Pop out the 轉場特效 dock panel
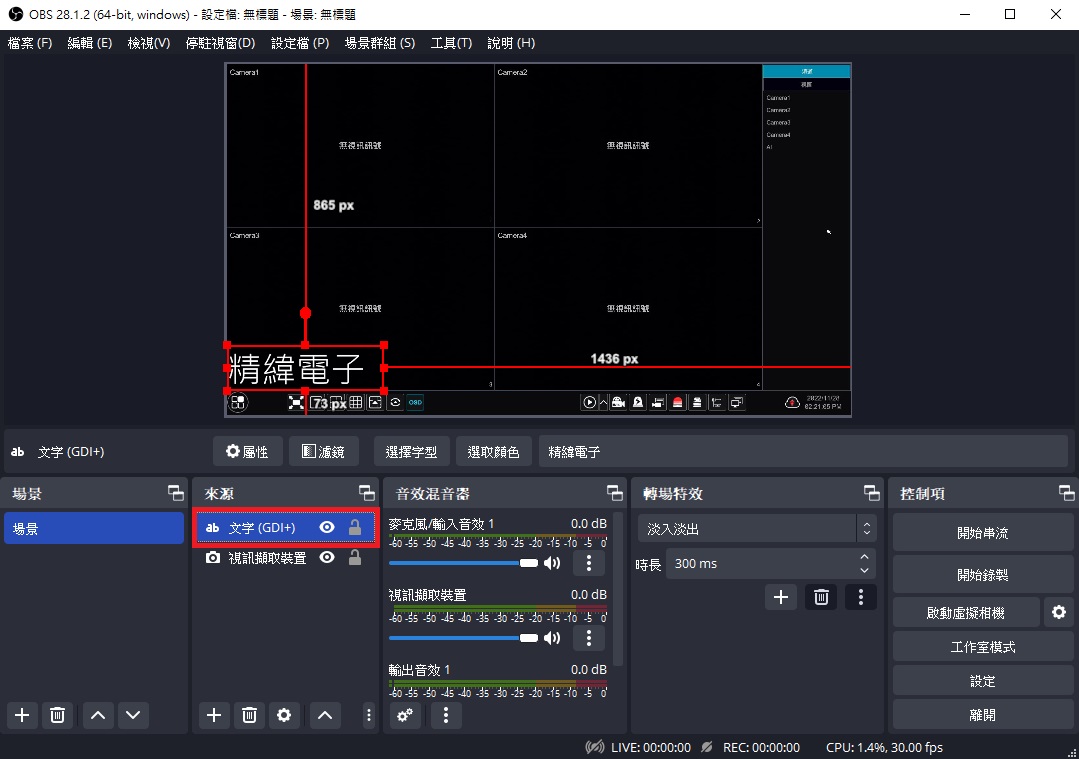 (872, 493)
